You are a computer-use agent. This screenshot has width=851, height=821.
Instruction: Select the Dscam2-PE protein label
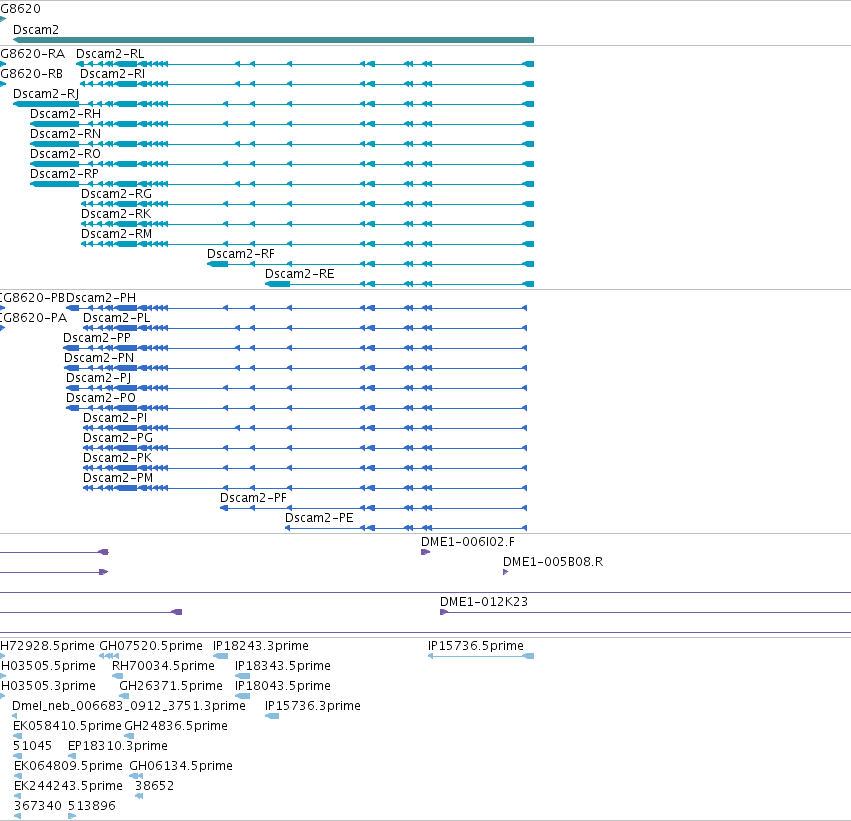point(319,519)
